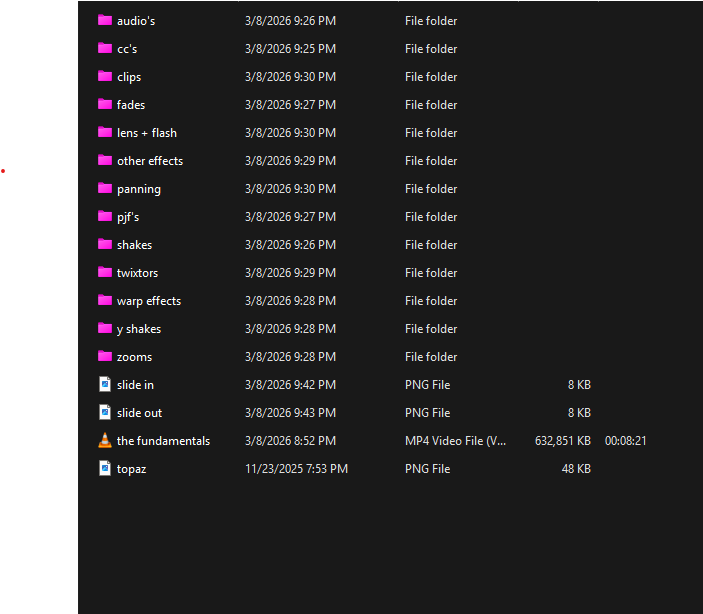Click the 8 KB size for slide in

[x=579, y=385]
